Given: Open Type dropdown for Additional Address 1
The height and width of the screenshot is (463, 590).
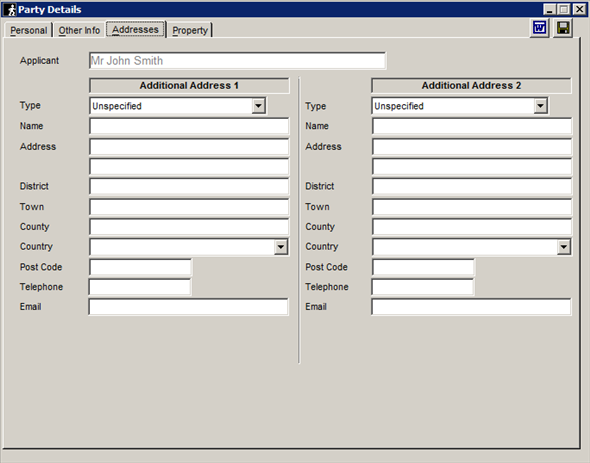Looking at the screenshot, I should point(258,106).
